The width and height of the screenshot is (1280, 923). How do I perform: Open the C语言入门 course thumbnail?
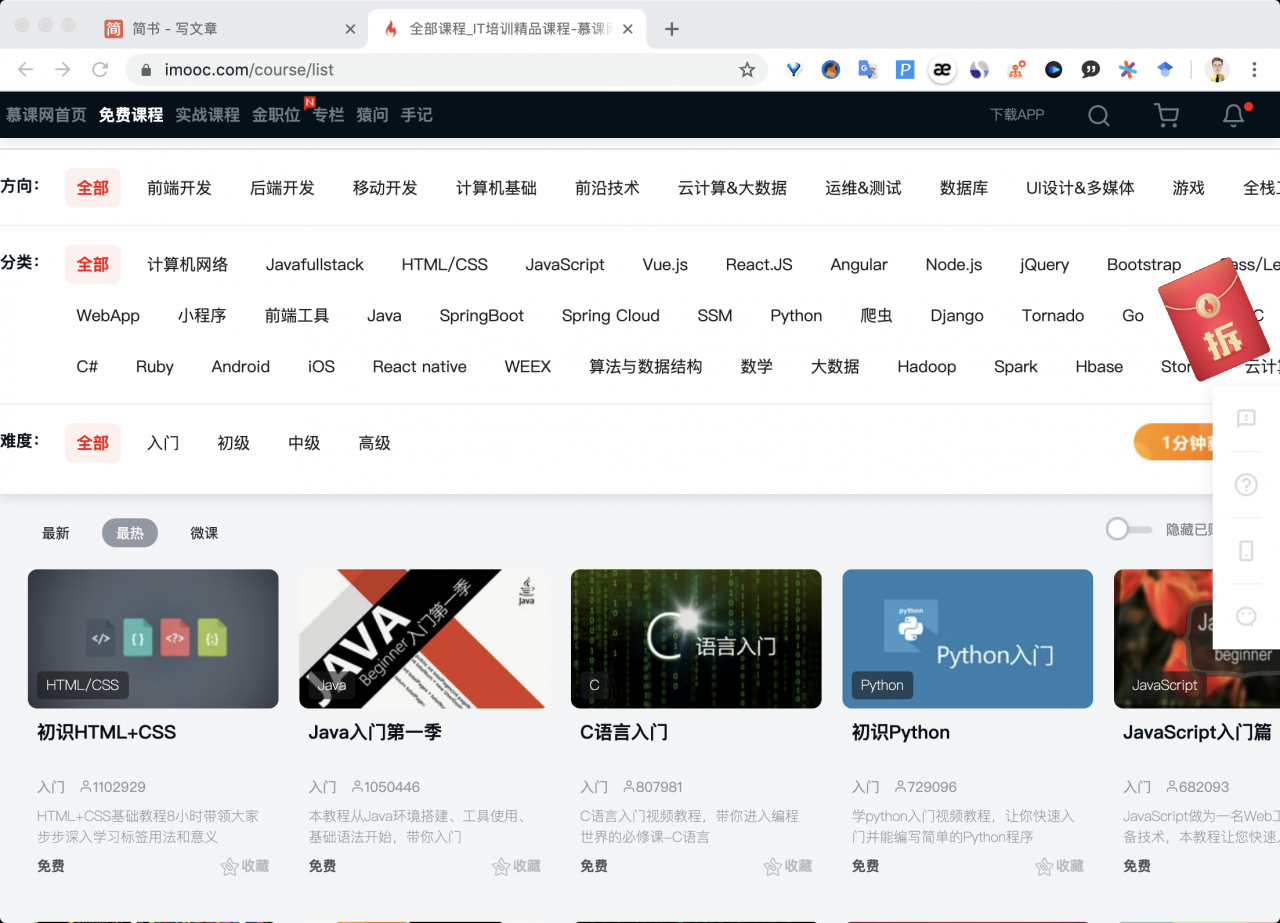(x=696, y=639)
